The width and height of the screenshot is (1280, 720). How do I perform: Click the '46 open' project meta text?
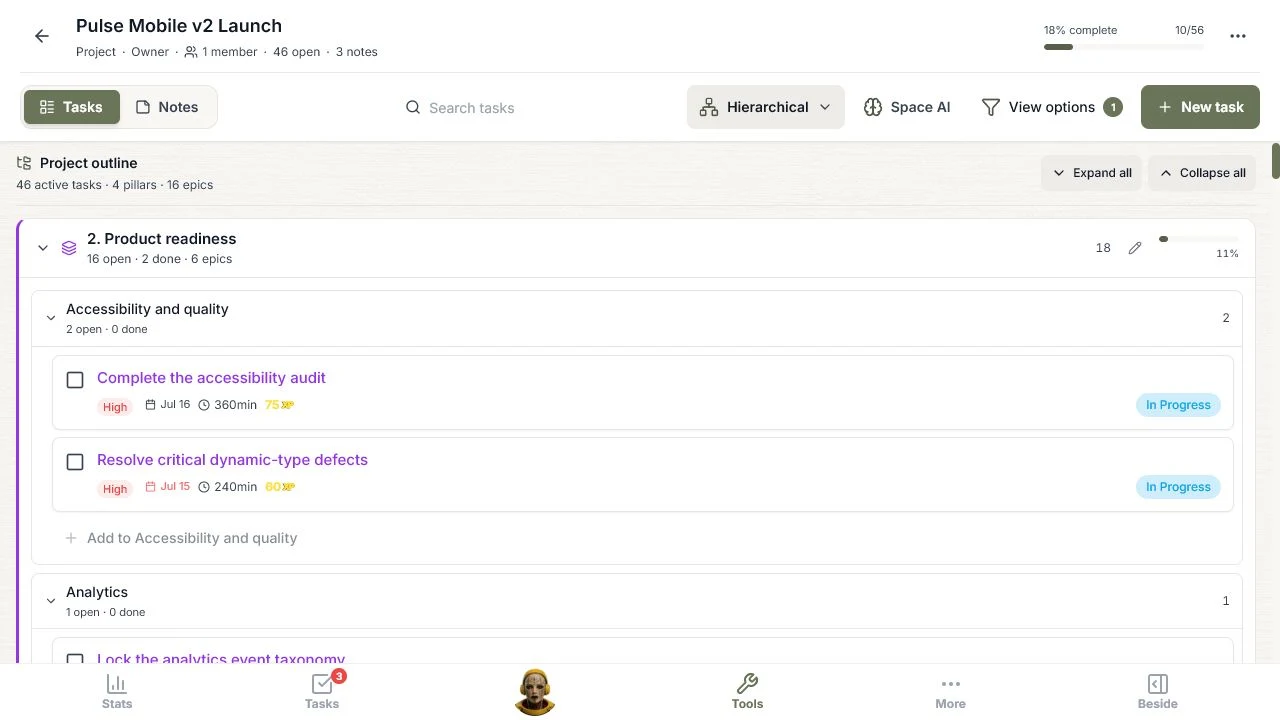(x=297, y=52)
